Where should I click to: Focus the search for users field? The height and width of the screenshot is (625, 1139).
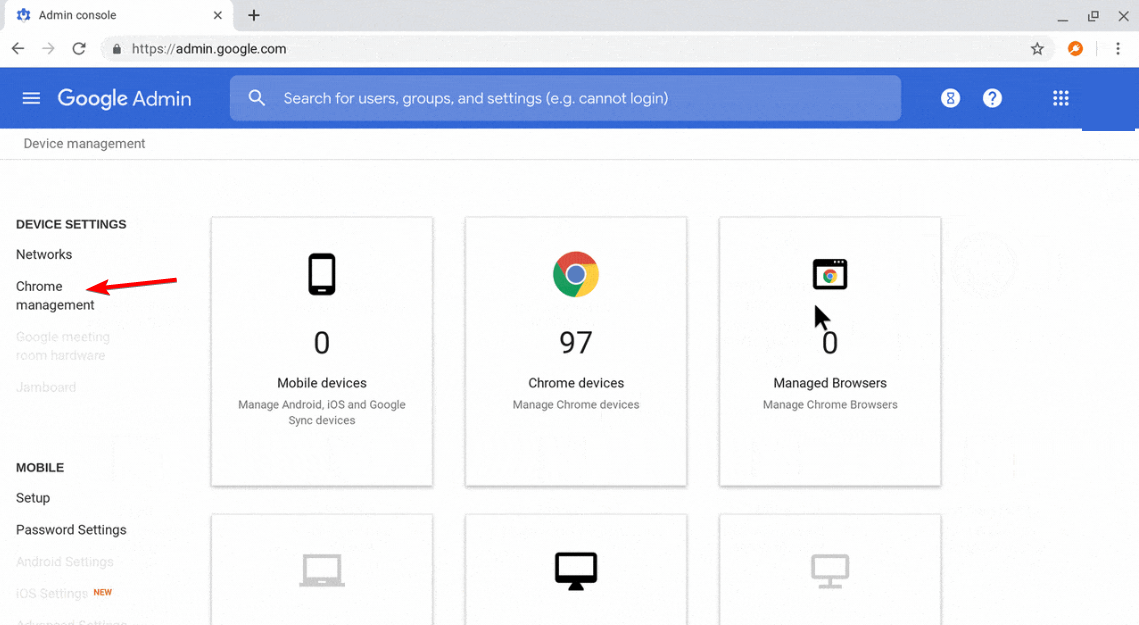pos(565,98)
